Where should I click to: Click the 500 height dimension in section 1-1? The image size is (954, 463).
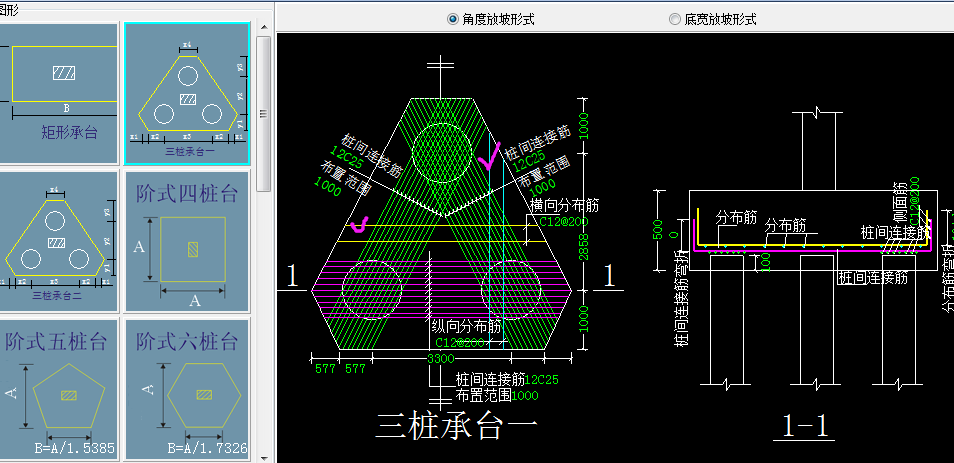pos(657,230)
